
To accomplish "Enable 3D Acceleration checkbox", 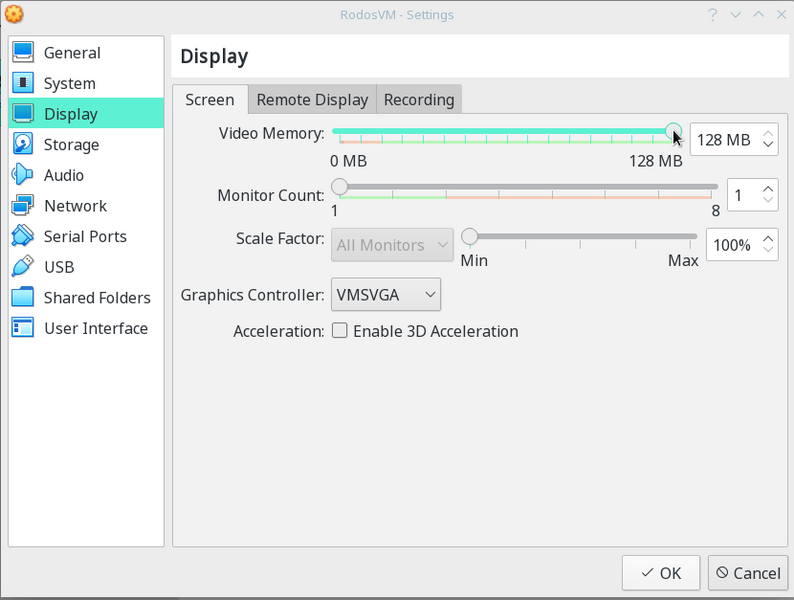I will point(340,331).
